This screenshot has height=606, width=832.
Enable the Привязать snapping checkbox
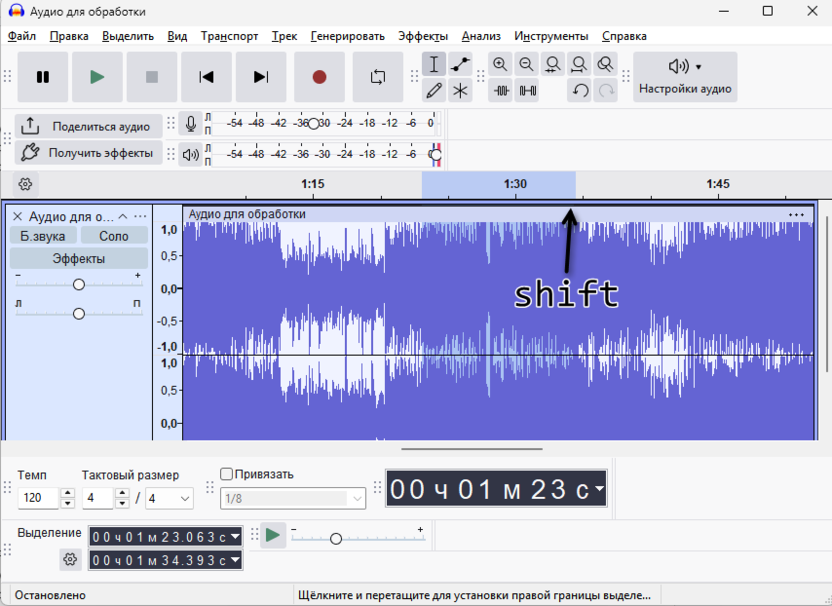(x=226, y=474)
